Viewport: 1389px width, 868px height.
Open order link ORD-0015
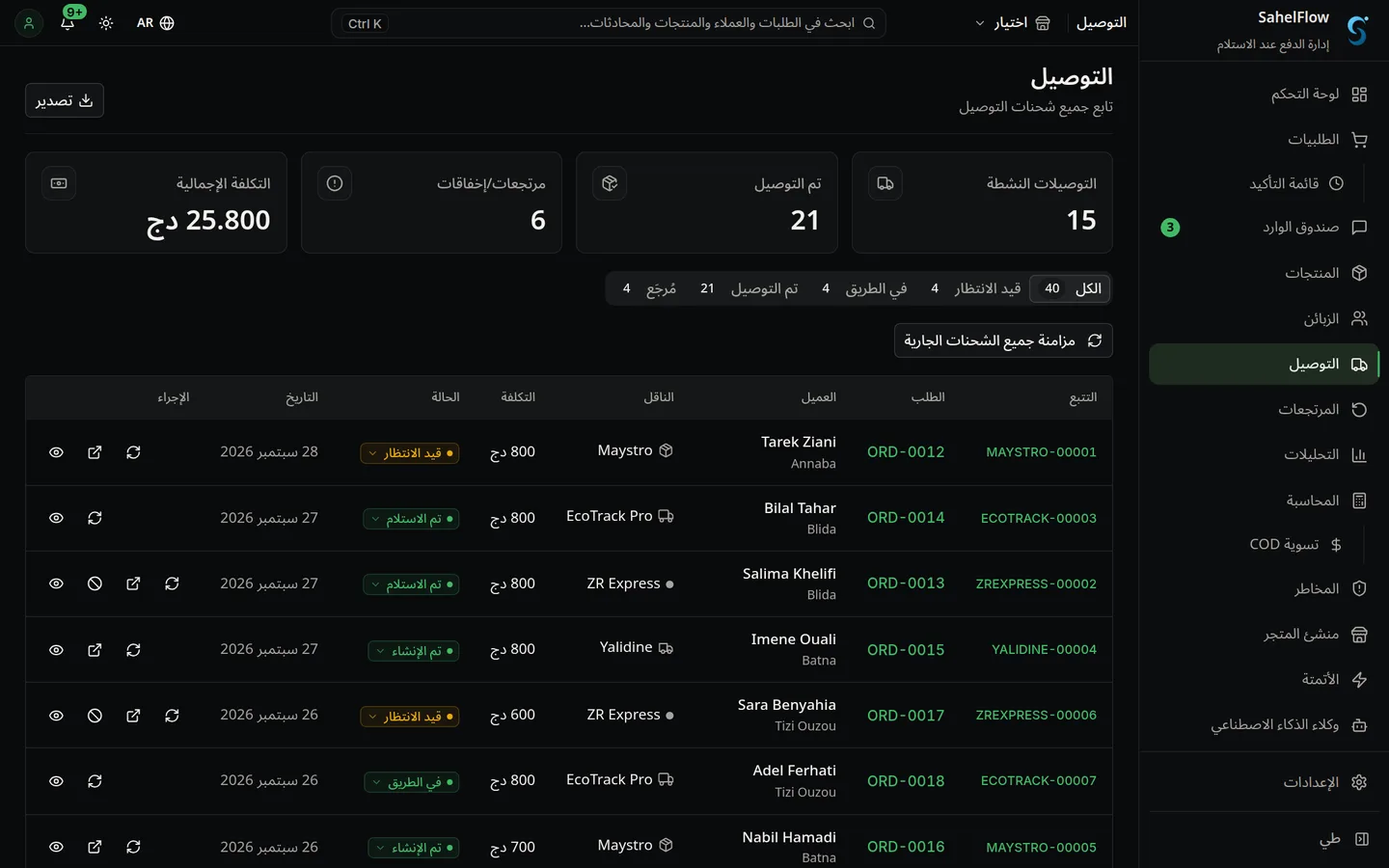(906, 650)
